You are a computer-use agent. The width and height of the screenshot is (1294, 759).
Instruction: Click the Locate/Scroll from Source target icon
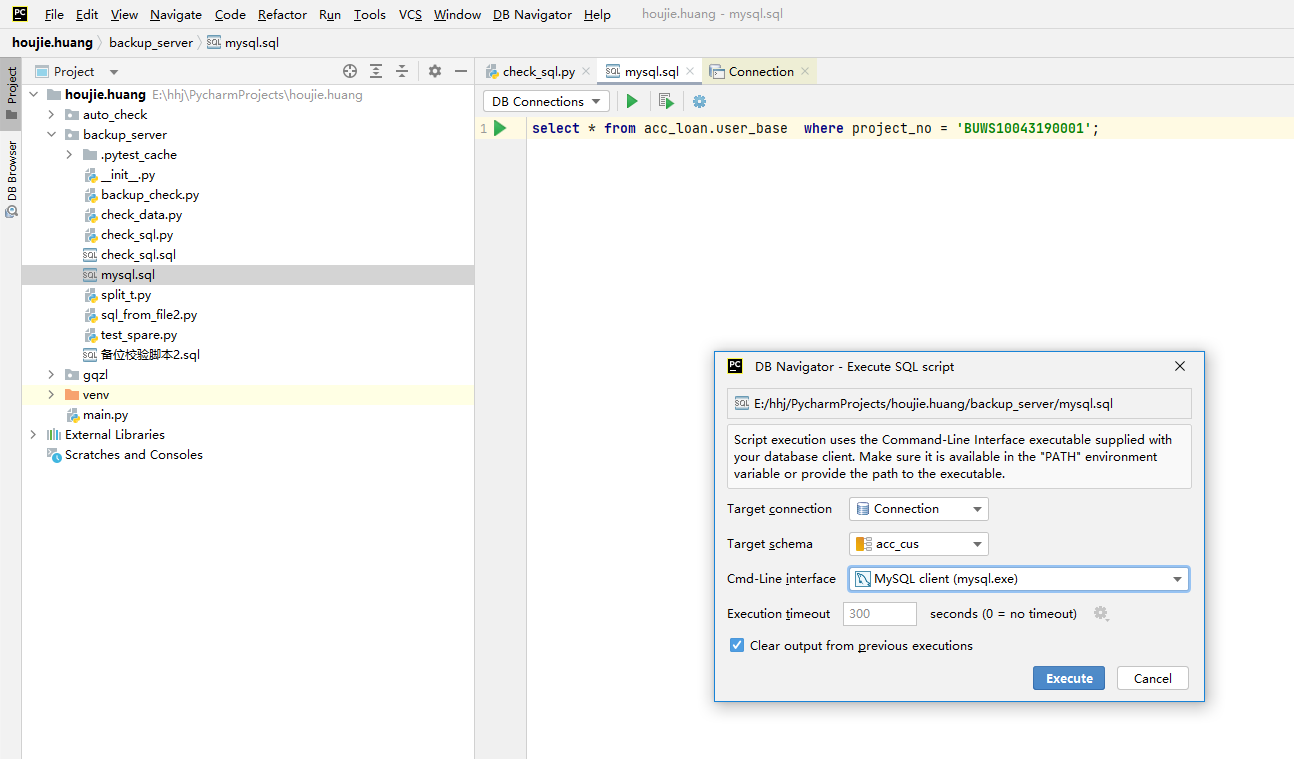click(350, 71)
